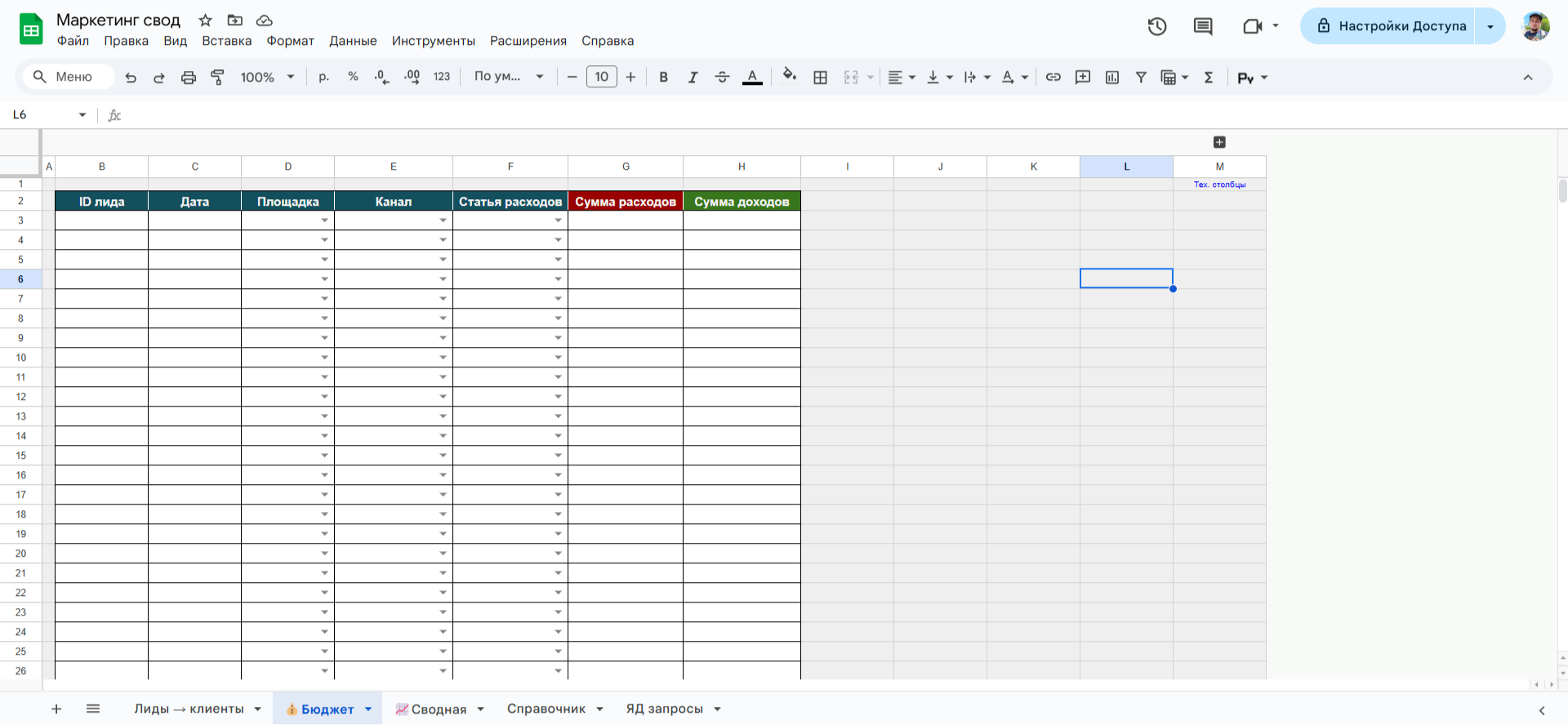Open the borders tool
This screenshot has width=1568, height=725.
(x=820, y=77)
